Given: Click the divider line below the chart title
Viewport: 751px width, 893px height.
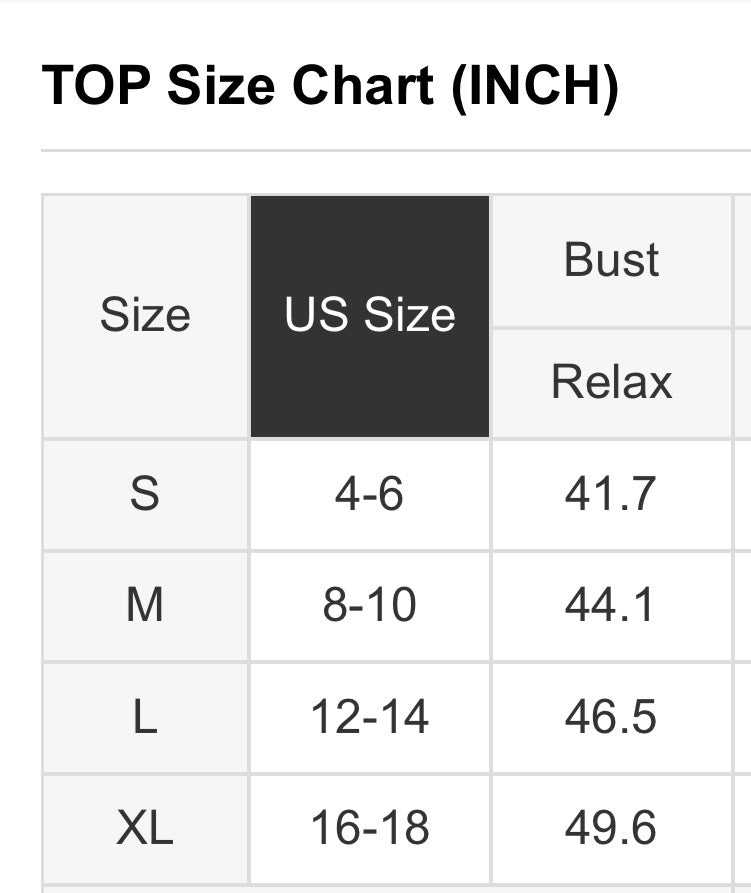Looking at the screenshot, I should (395, 151).
